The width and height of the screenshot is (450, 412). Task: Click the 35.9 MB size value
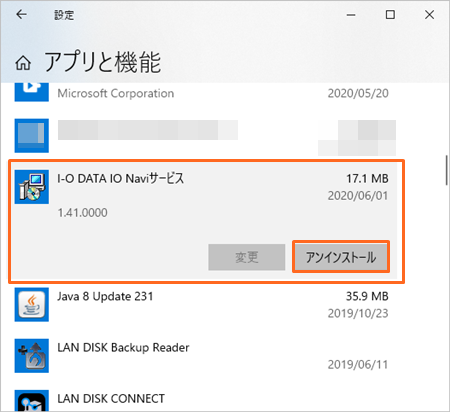[367, 296]
